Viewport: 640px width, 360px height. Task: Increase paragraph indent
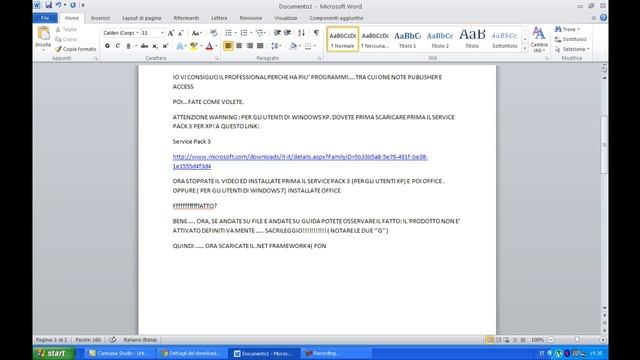tap(287, 33)
